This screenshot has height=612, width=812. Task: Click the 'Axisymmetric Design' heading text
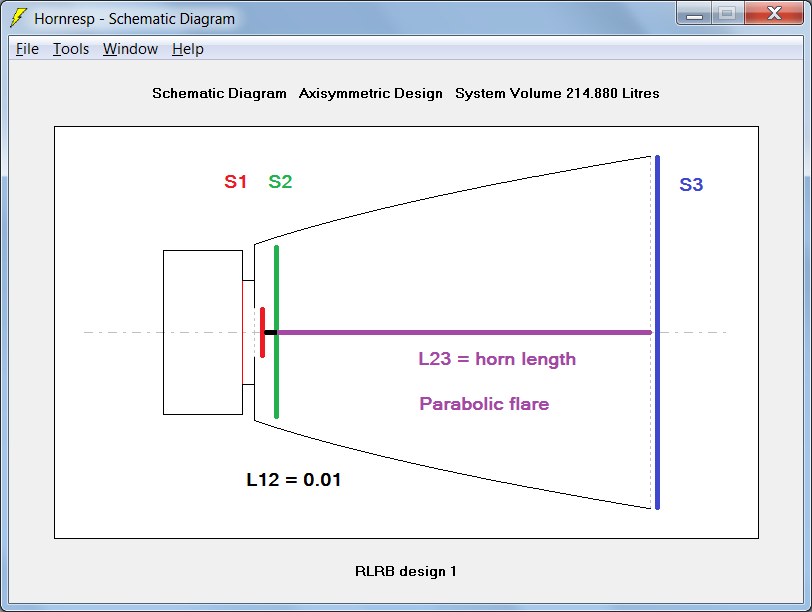click(x=371, y=93)
